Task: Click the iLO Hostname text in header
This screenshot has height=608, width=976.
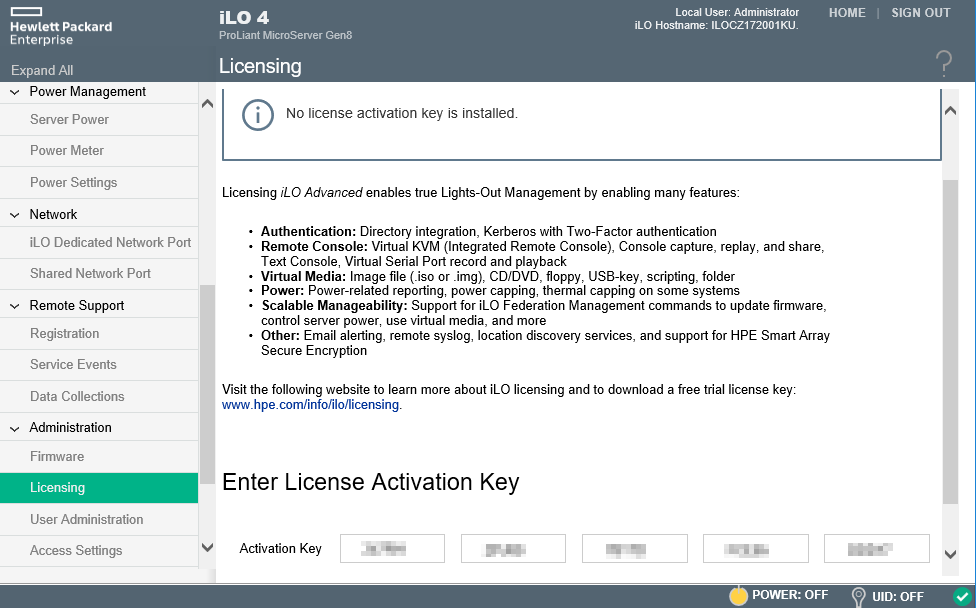Action: click(x=716, y=26)
